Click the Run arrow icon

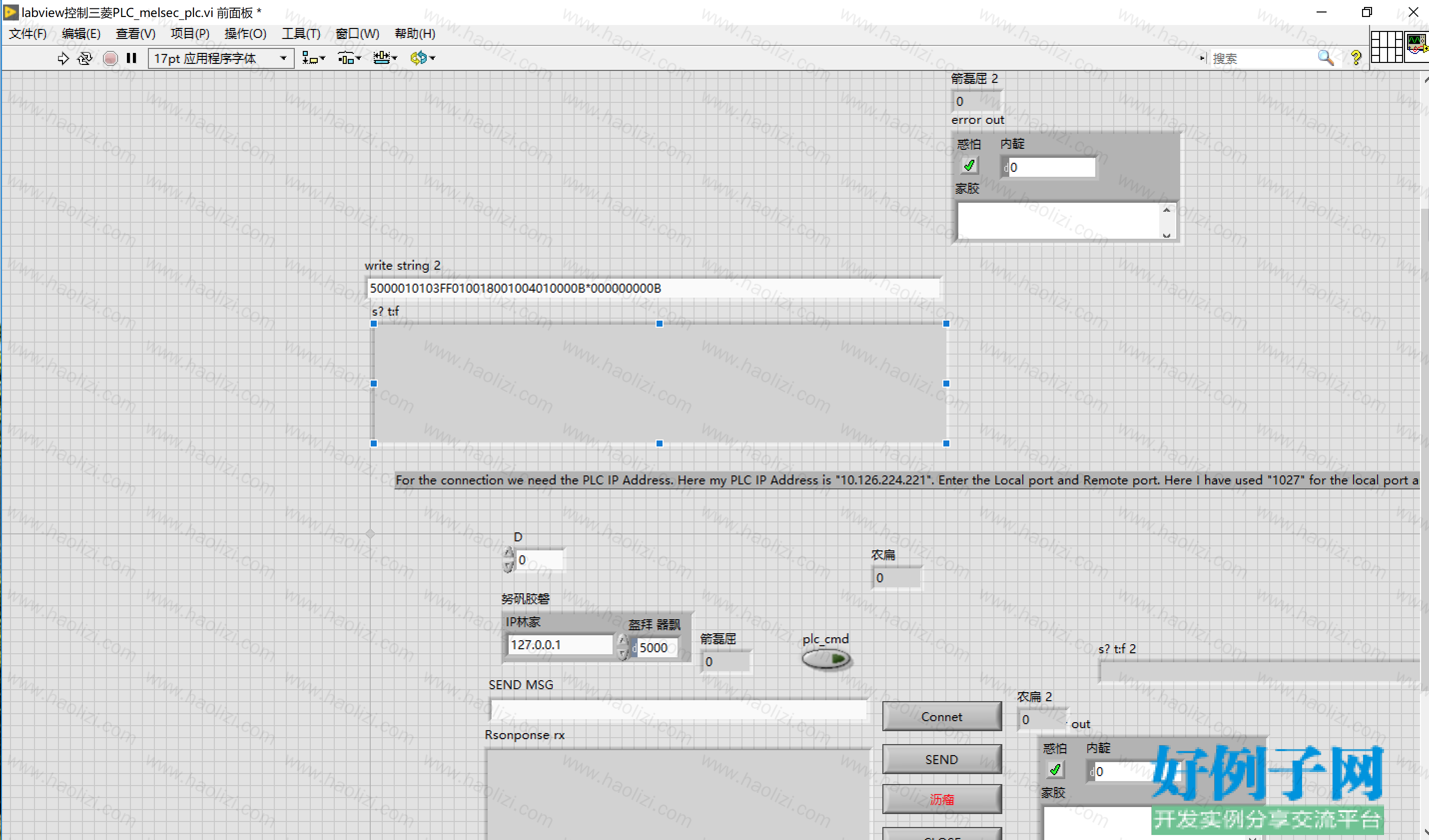click(63, 58)
